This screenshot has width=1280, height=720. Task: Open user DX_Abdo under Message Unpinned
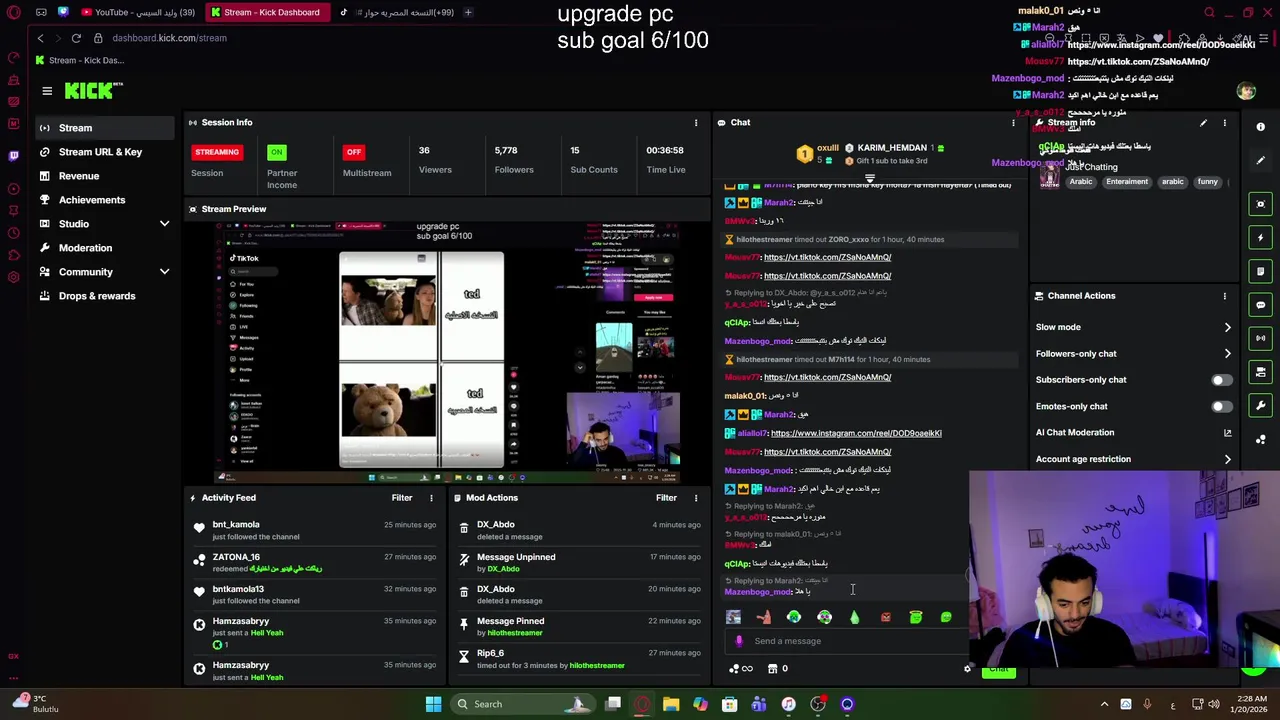[x=503, y=569]
